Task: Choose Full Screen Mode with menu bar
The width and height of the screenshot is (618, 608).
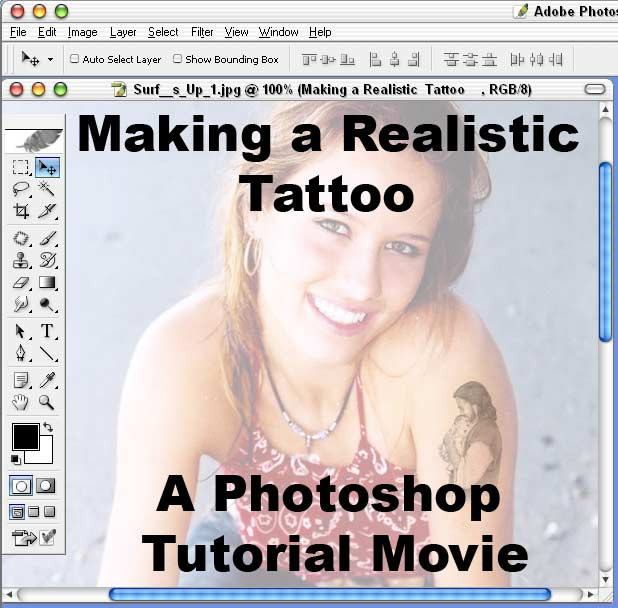Action: pos(34,512)
